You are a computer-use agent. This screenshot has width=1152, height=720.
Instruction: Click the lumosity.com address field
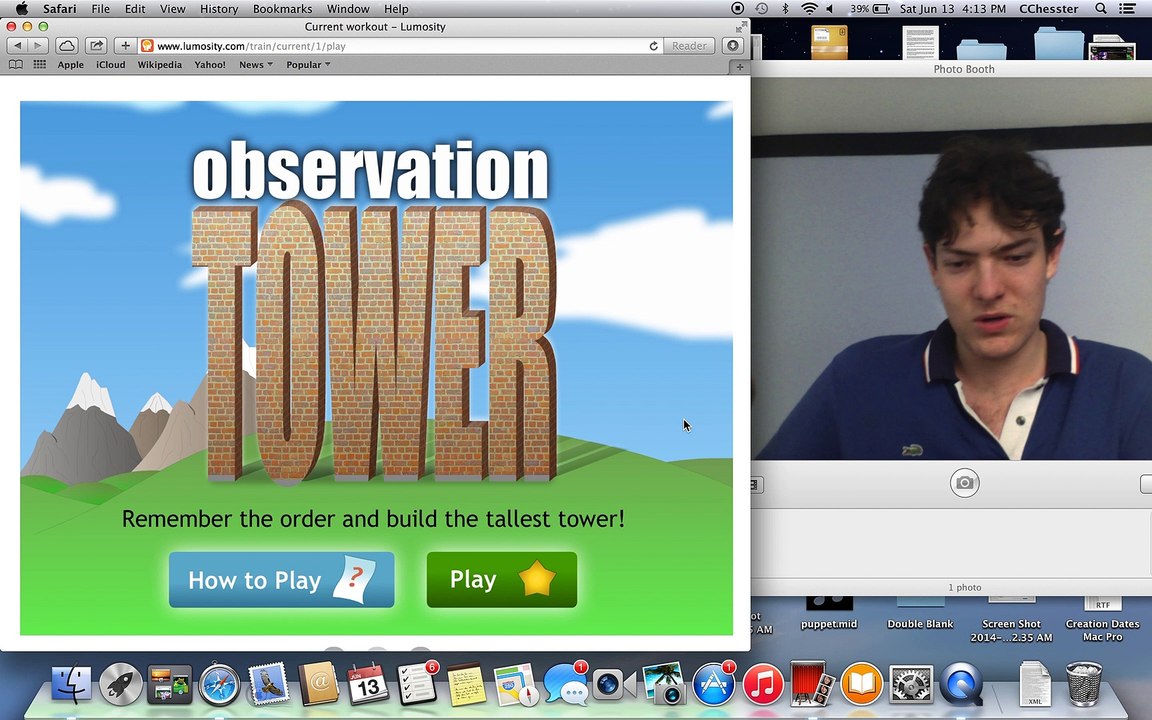tap(400, 46)
